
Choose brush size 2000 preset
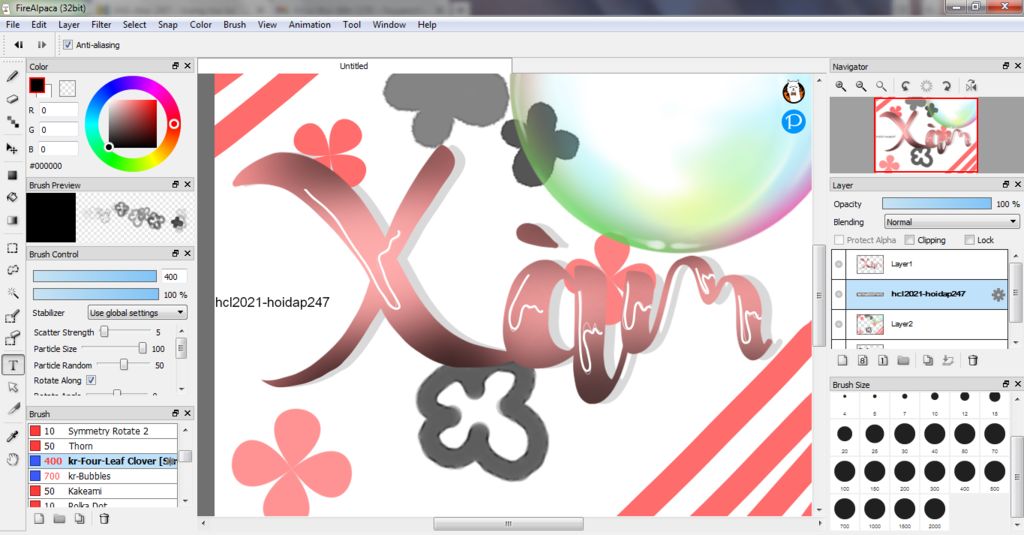click(935, 511)
